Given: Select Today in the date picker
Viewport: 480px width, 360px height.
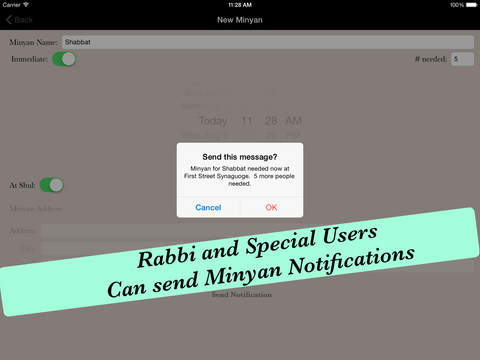Looking at the screenshot, I should (213, 121).
